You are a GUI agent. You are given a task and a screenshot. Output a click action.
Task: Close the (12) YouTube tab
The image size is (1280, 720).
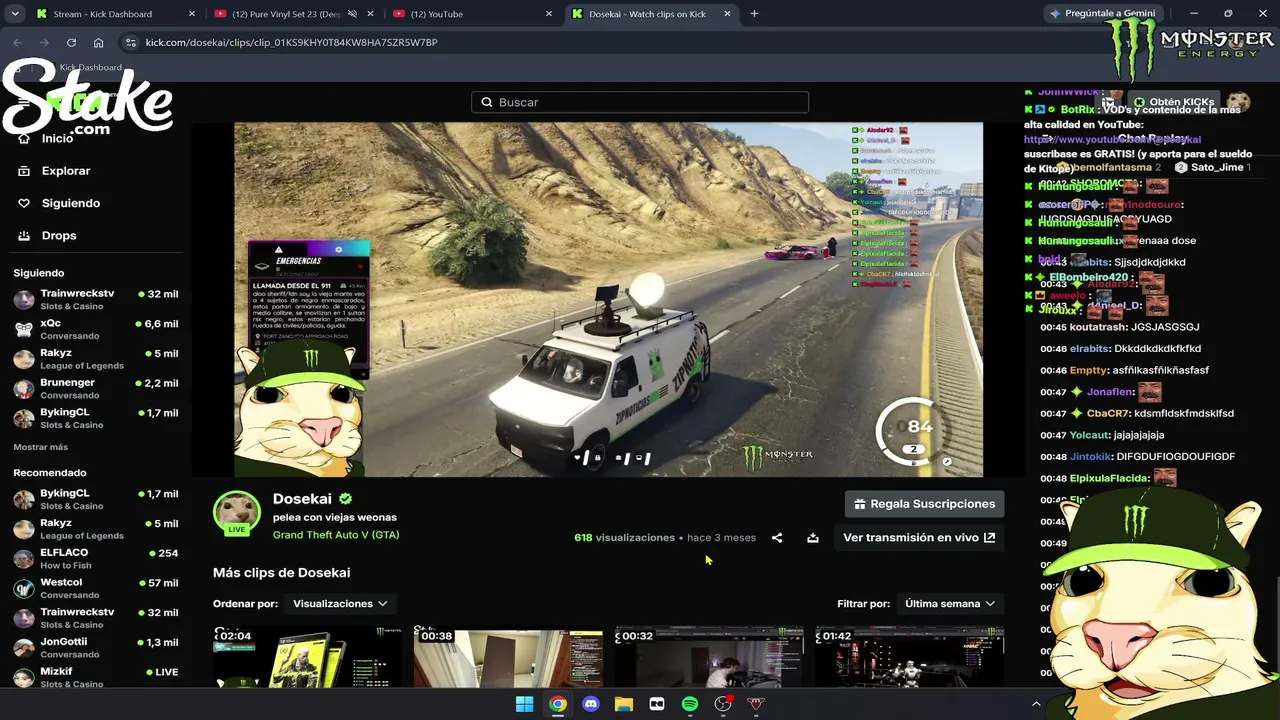click(x=549, y=14)
